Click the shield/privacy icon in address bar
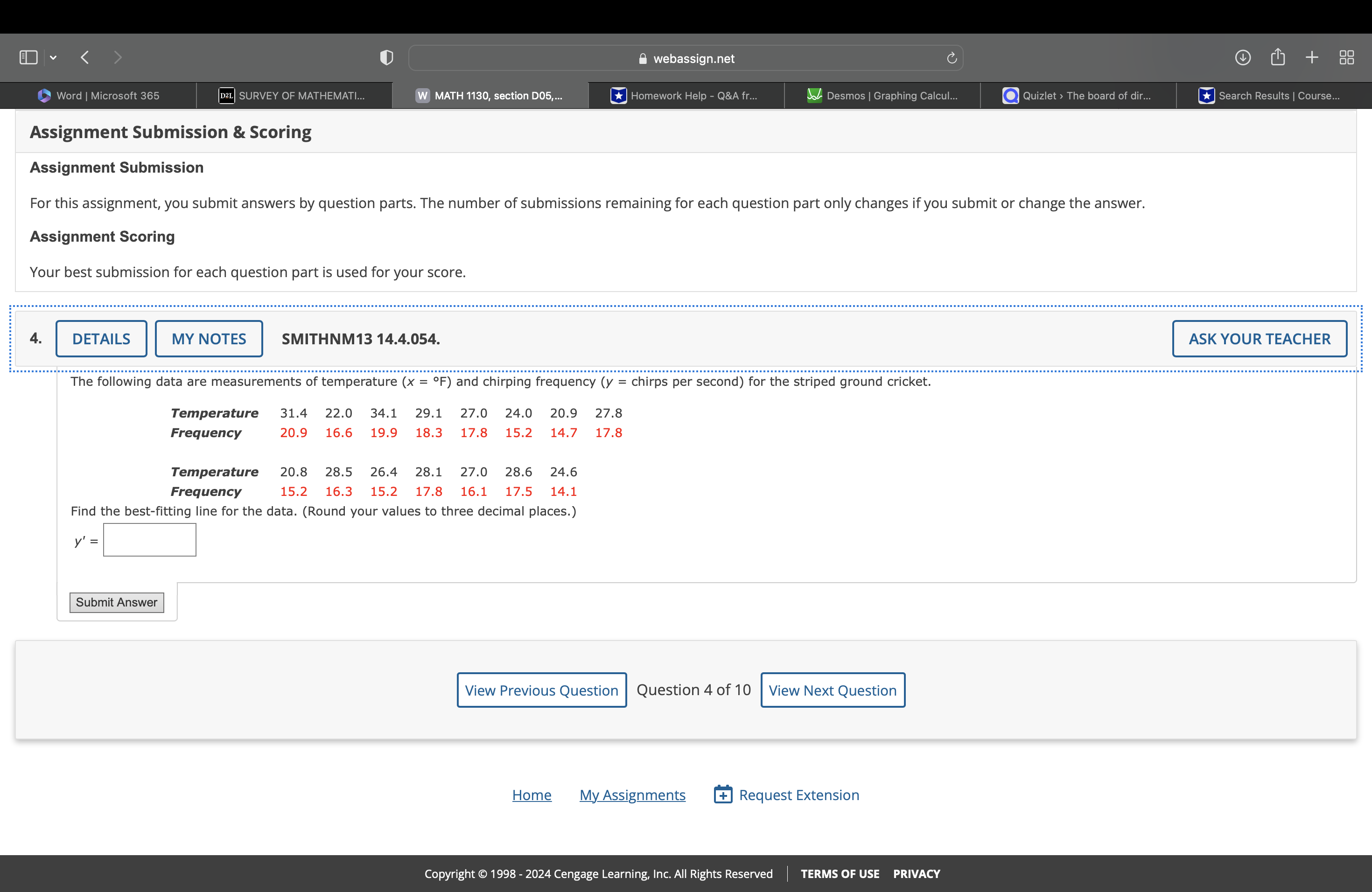This screenshot has height=892, width=1372. coord(387,56)
